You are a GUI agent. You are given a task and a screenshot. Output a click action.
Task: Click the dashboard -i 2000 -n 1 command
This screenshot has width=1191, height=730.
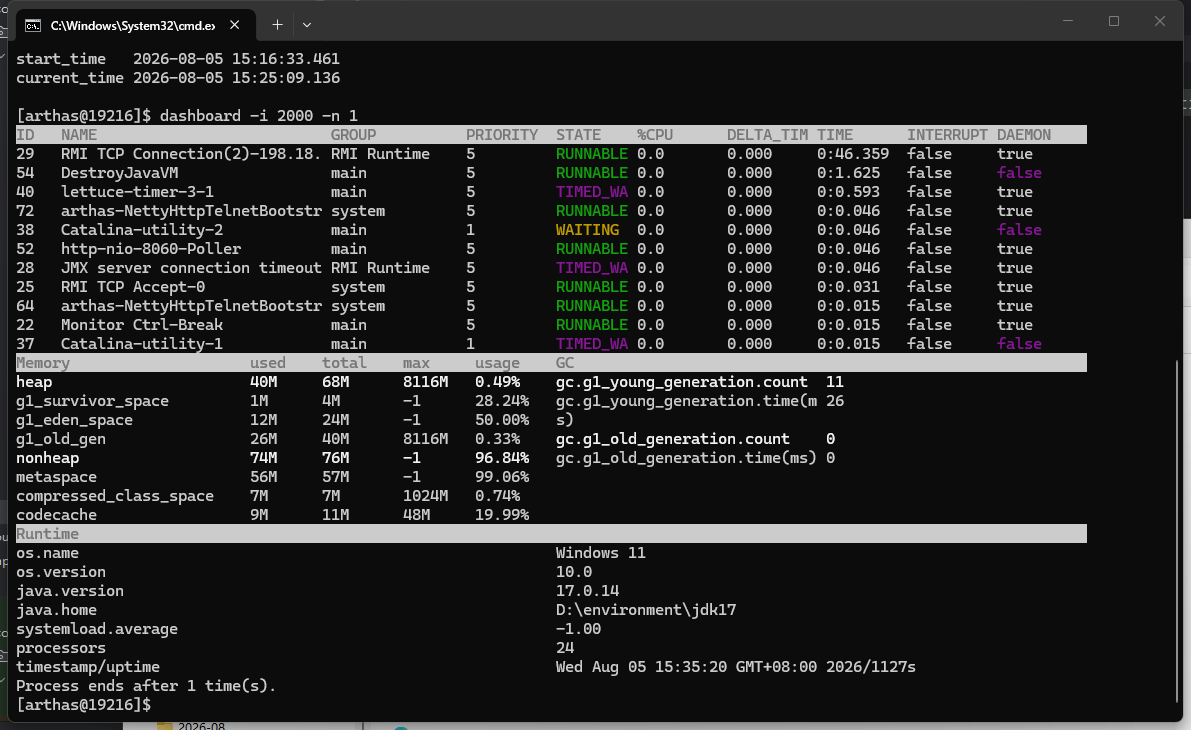pos(258,115)
